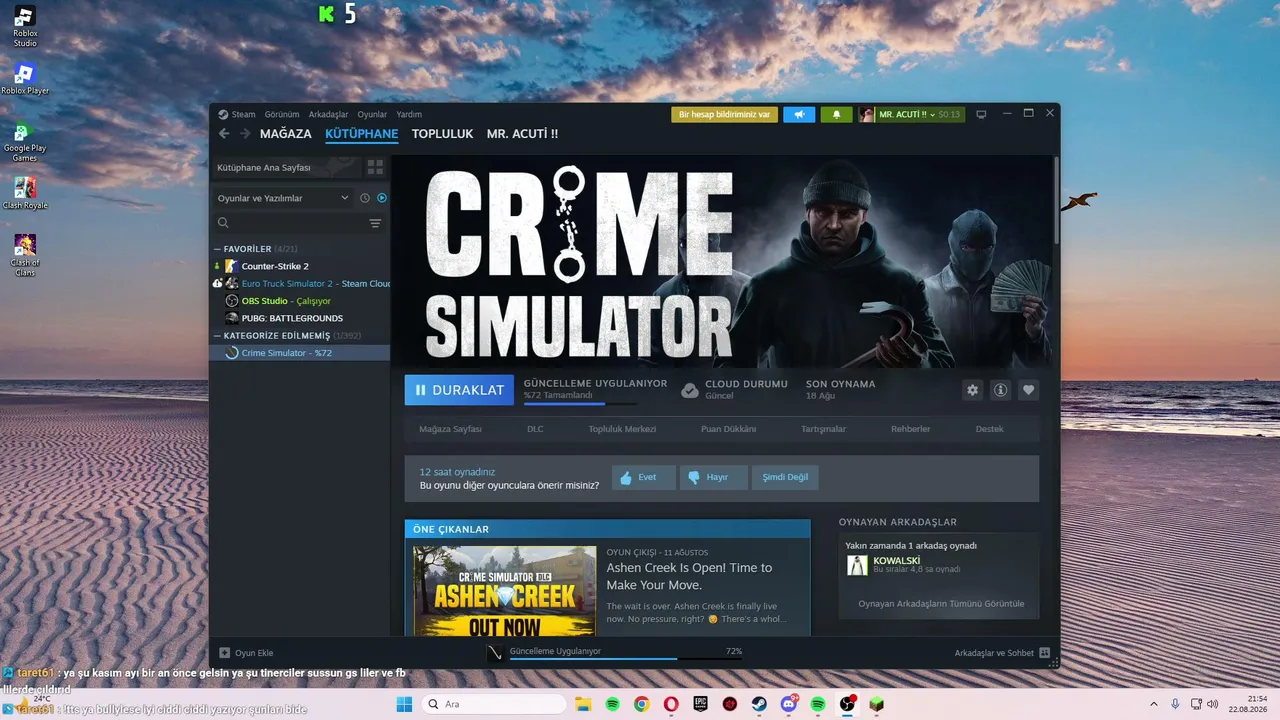
Task: Open the Steam notifications bell
Action: point(837,114)
